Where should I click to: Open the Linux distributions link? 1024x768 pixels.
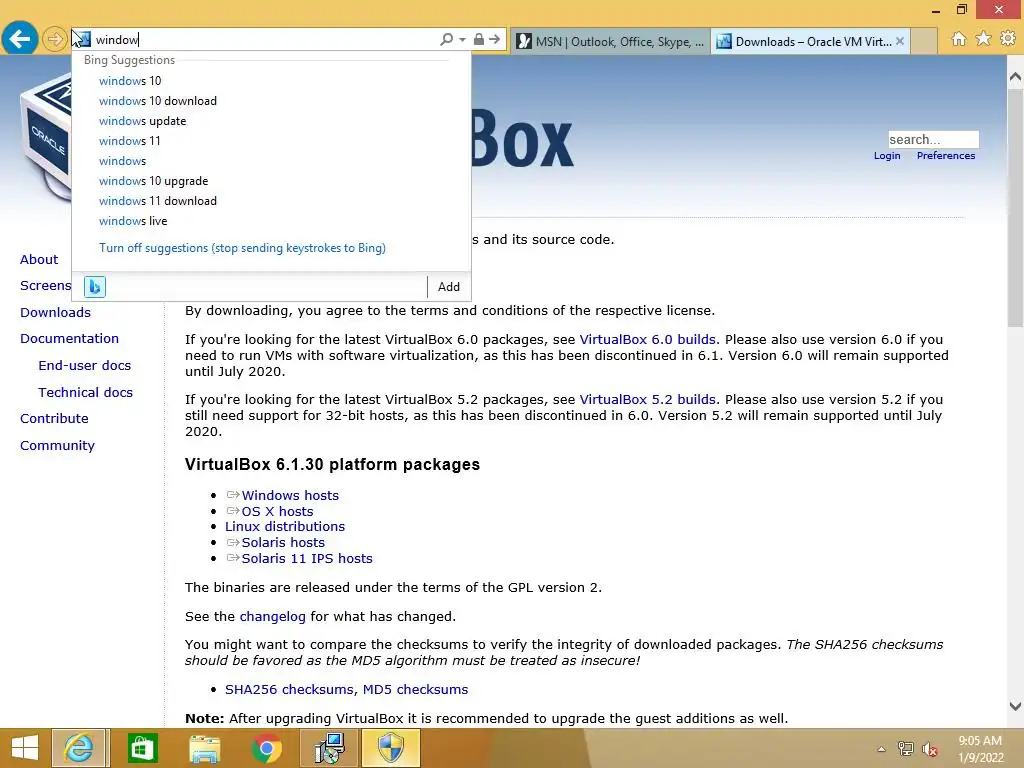pyautogui.click(x=285, y=526)
